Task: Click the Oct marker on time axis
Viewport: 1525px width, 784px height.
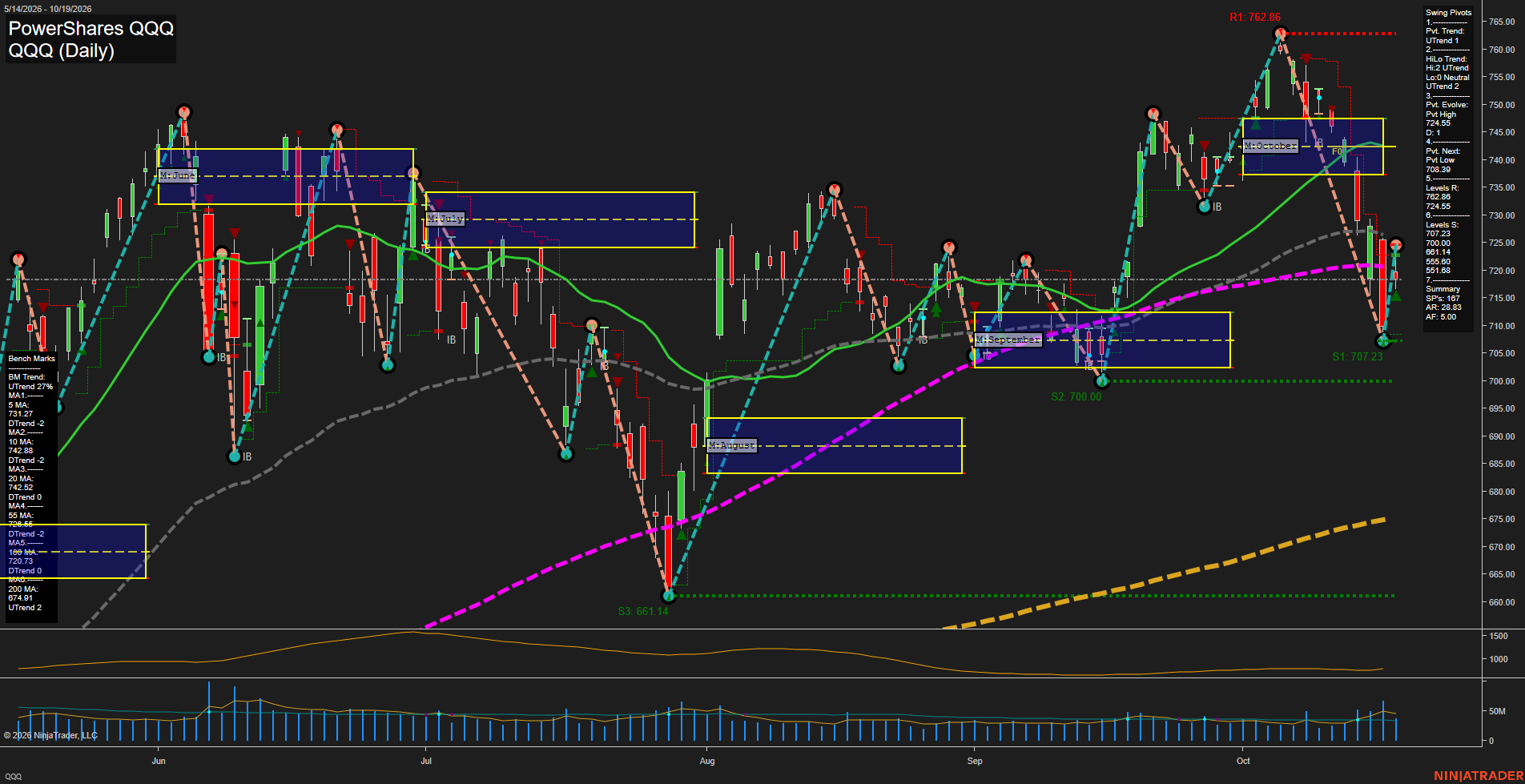Action: tap(1243, 761)
